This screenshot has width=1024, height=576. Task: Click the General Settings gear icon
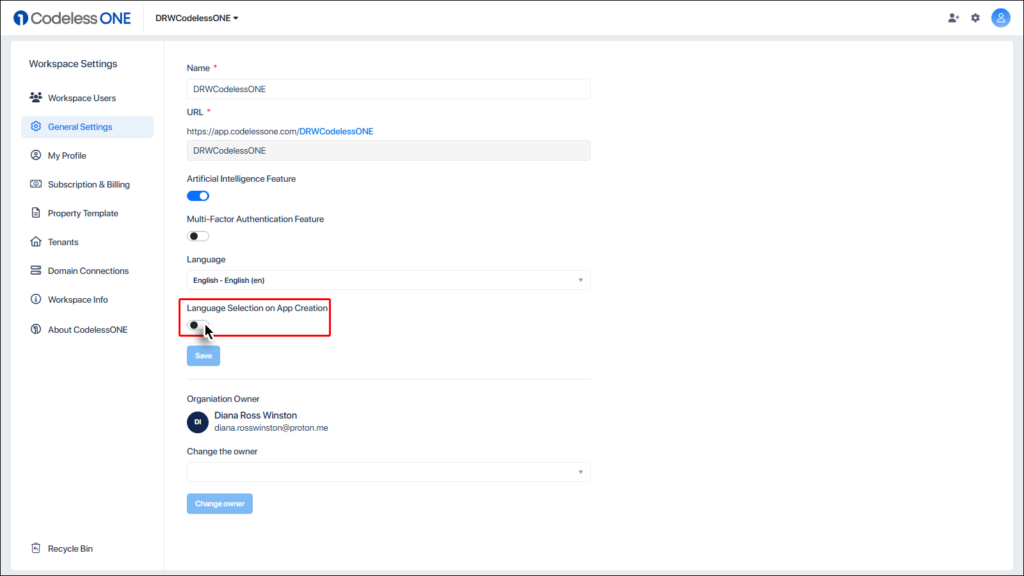point(36,126)
